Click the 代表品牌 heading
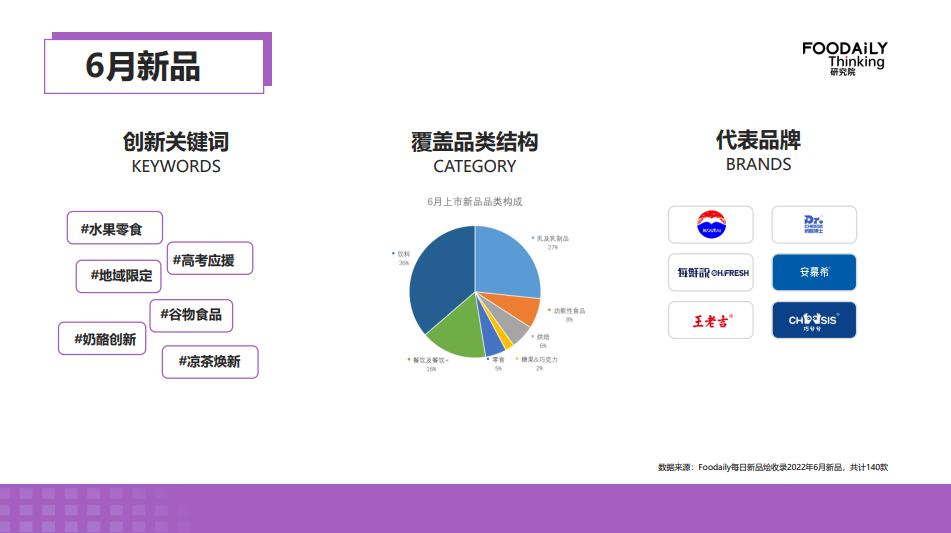 (x=758, y=140)
